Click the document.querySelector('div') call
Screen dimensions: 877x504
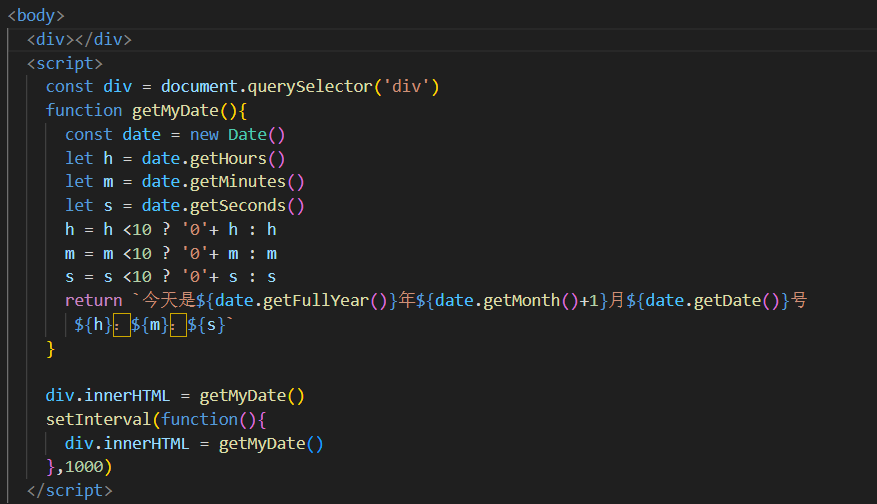coord(300,87)
